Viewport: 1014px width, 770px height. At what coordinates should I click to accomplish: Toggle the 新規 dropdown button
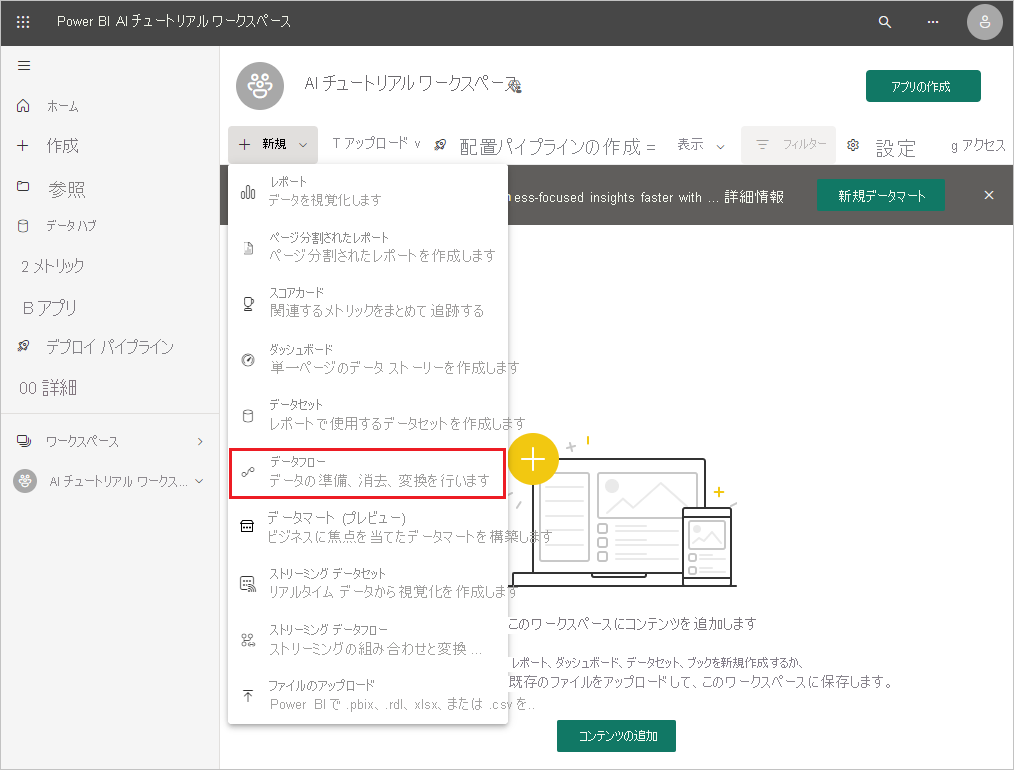[x=273, y=144]
